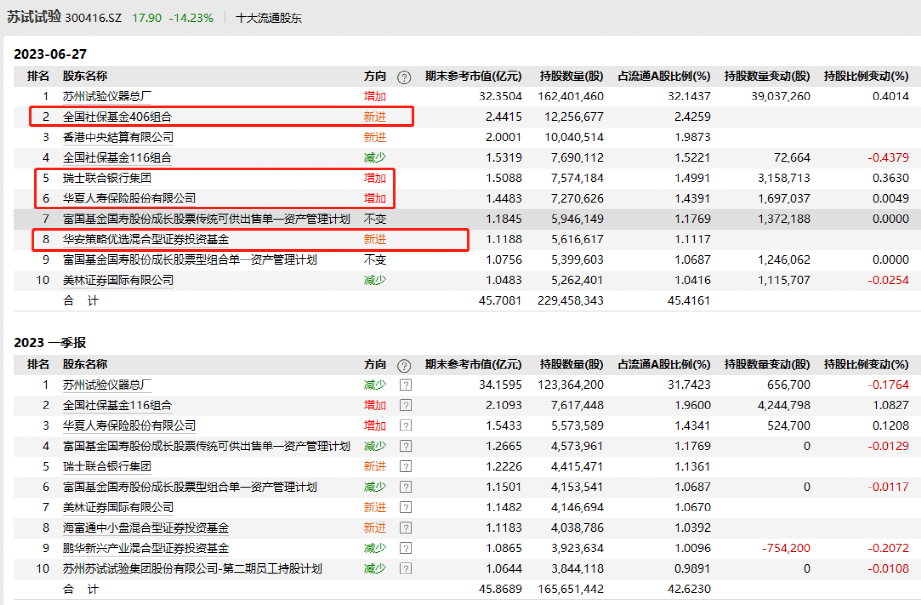Click share count 123,364,200
921x605 pixels.
[570, 385]
